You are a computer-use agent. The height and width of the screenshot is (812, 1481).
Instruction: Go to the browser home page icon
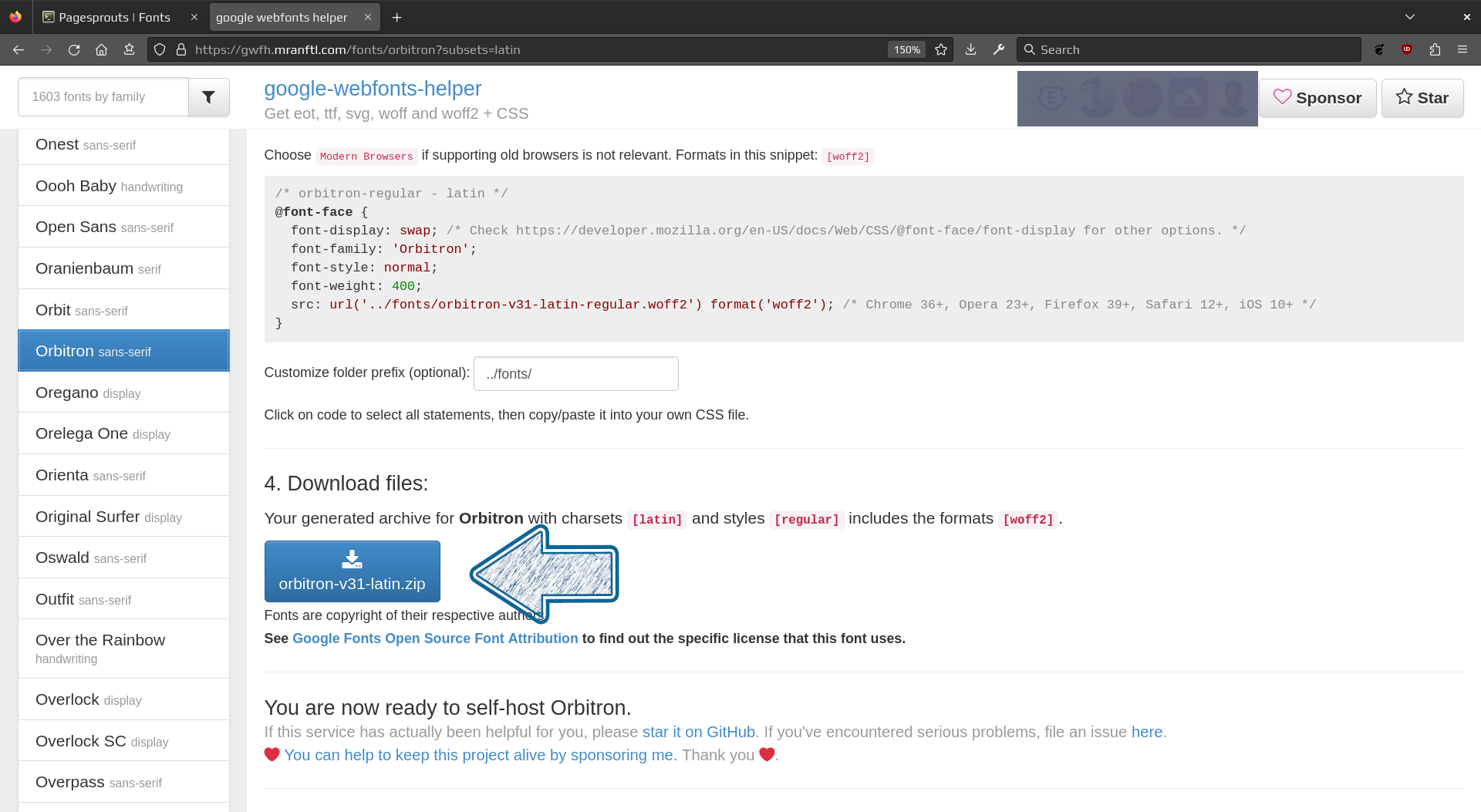pos(101,49)
